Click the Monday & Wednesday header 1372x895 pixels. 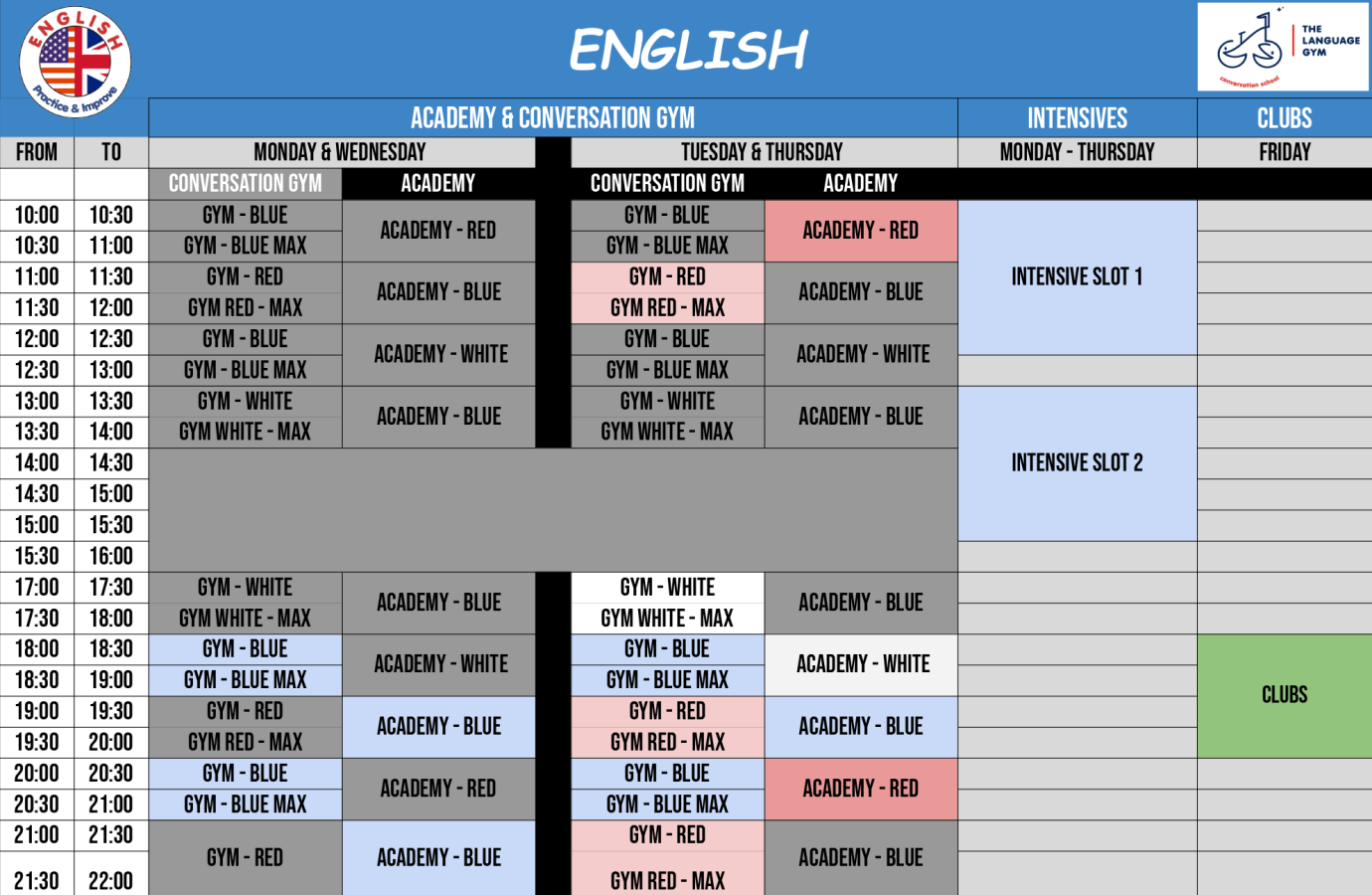341,152
